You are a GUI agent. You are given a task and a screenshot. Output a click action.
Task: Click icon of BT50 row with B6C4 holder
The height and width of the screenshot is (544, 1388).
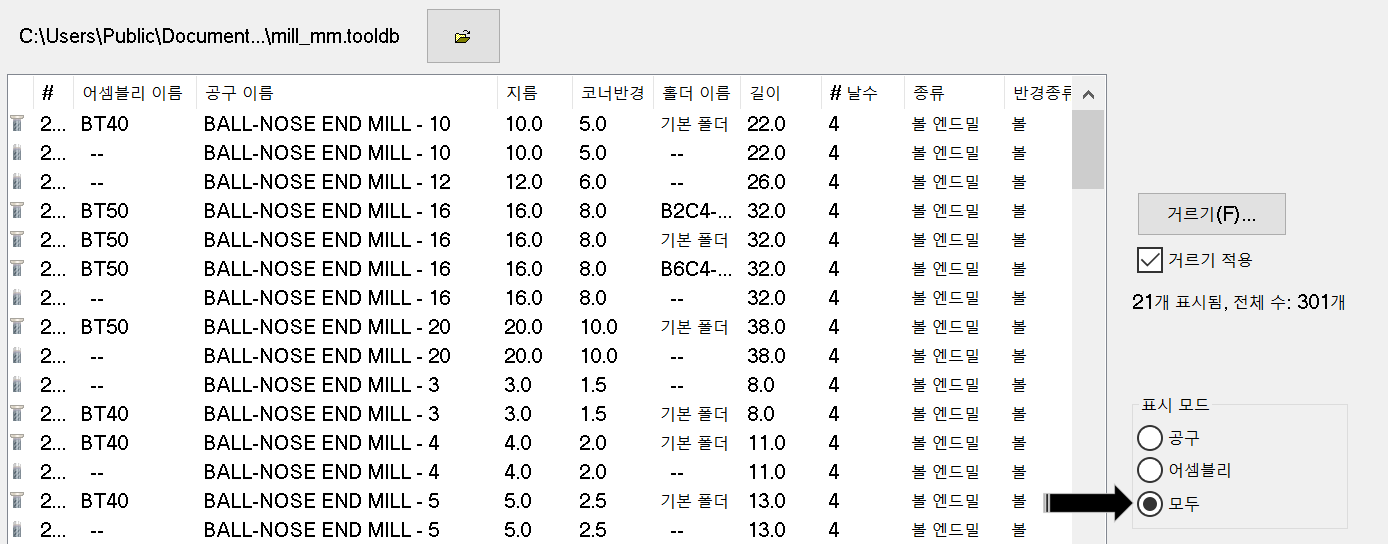(16, 269)
